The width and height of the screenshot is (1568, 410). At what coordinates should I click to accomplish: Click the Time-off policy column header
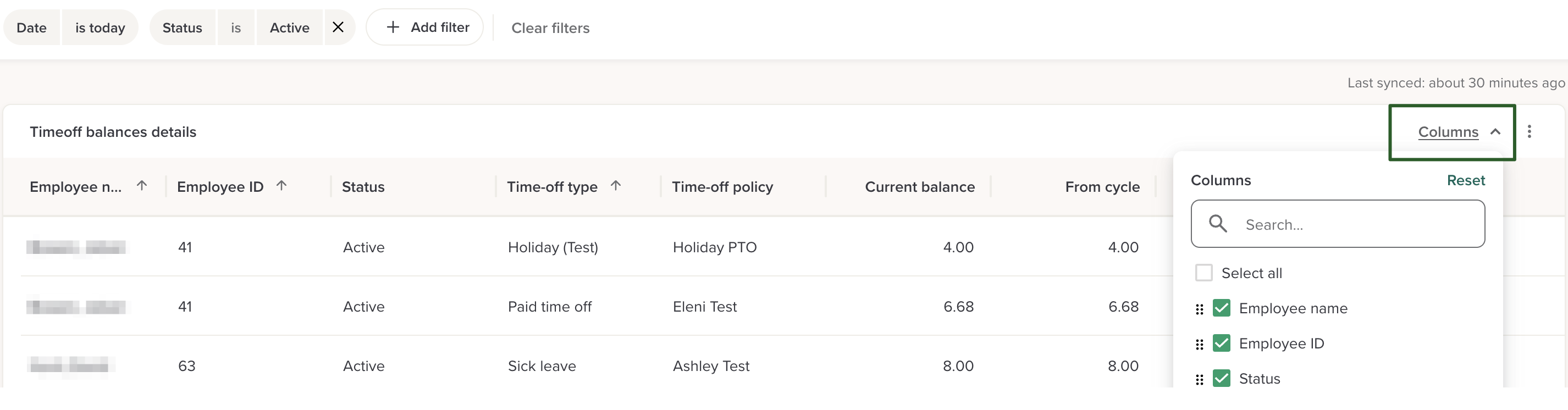click(x=722, y=187)
